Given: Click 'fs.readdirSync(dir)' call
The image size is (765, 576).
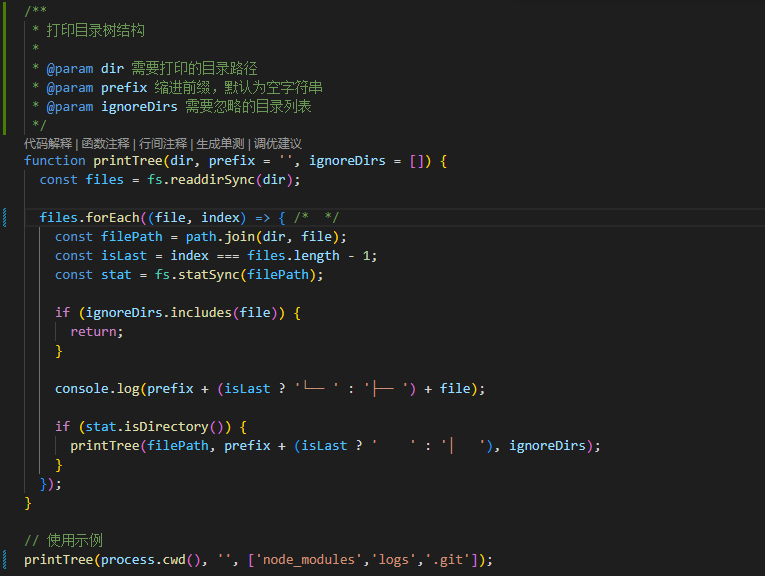Looking at the screenshot, I should click(220, 180).
